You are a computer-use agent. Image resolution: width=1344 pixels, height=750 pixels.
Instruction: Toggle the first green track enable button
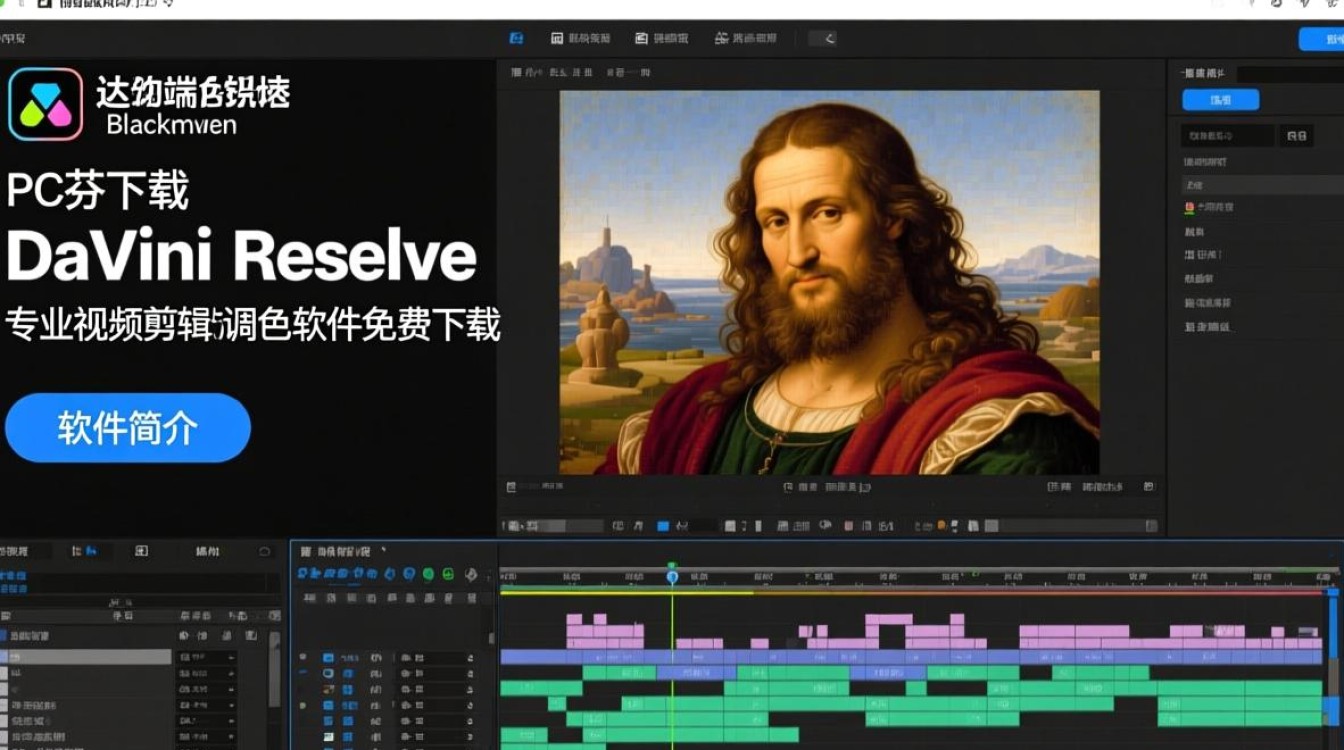427,574
